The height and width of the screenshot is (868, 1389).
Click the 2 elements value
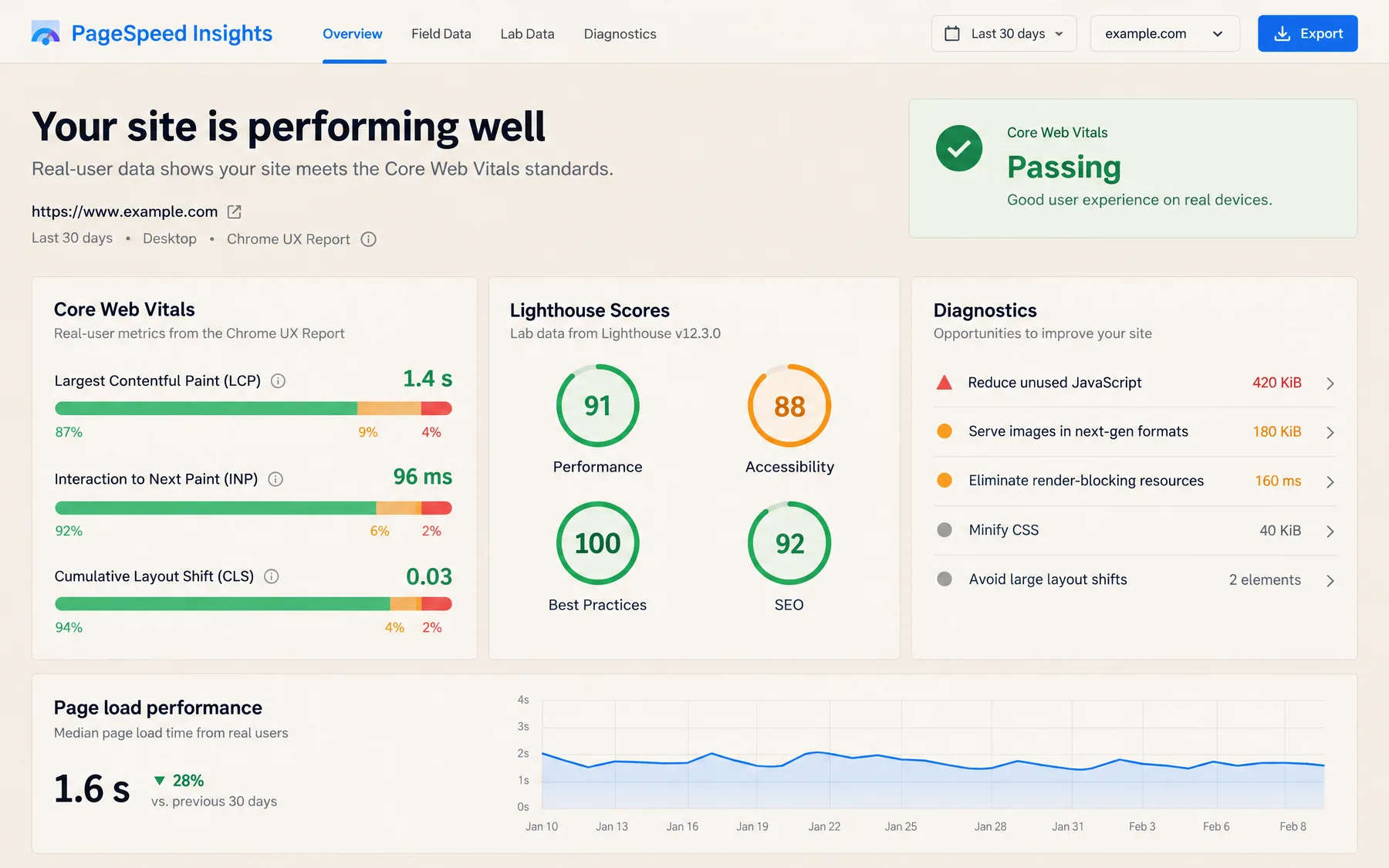(1265, 579)
